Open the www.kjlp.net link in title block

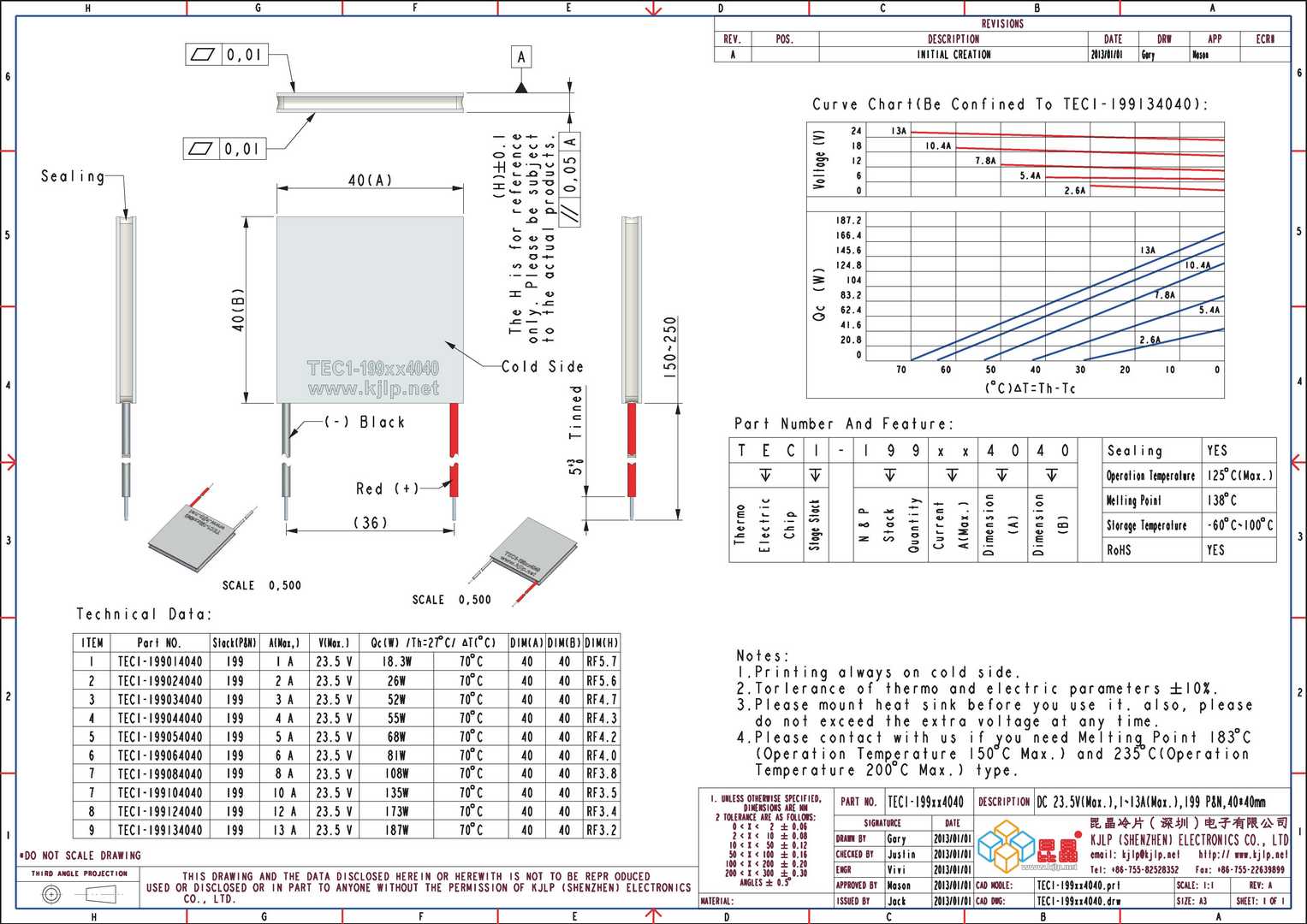tap(1261, 855)
